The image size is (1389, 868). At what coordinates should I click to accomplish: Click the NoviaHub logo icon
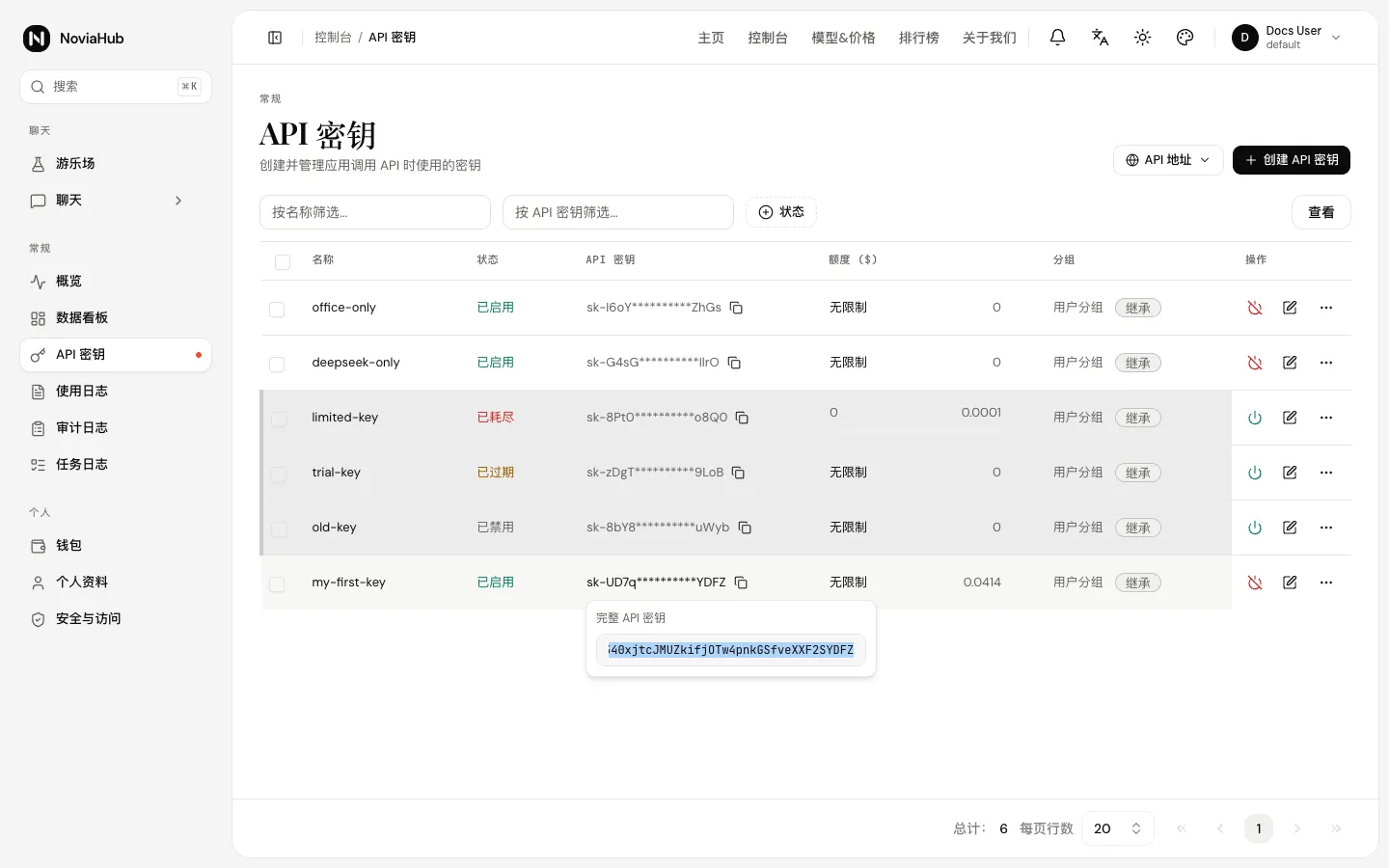click(x=37, y=39)
